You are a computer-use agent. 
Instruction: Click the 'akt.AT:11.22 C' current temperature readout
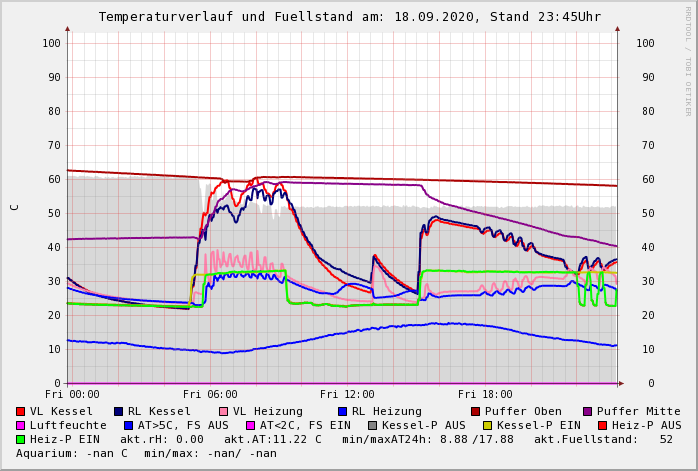(x=272, y=439)
